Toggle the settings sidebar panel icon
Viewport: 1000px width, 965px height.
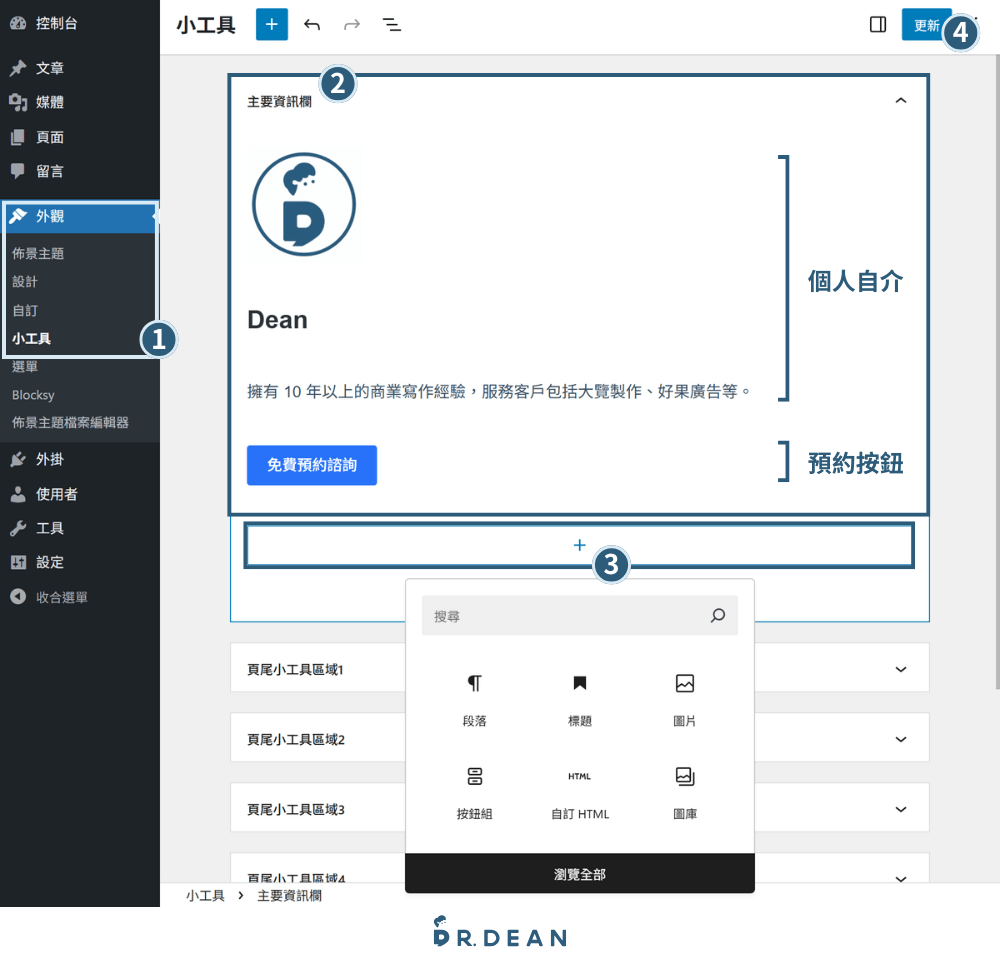(878, 25)
